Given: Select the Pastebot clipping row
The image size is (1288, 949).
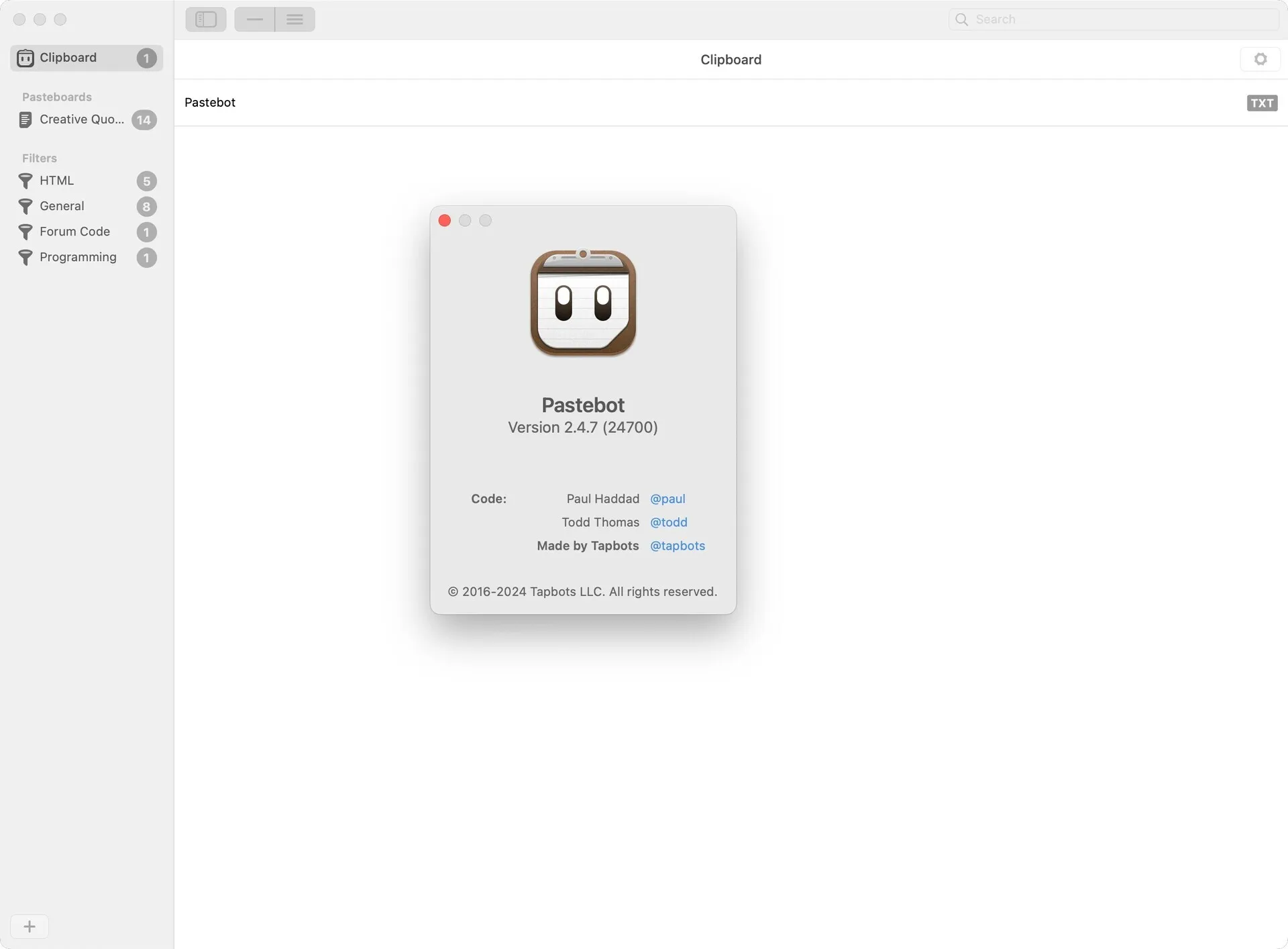Looking at the screenshot, I should click(731, 103).
